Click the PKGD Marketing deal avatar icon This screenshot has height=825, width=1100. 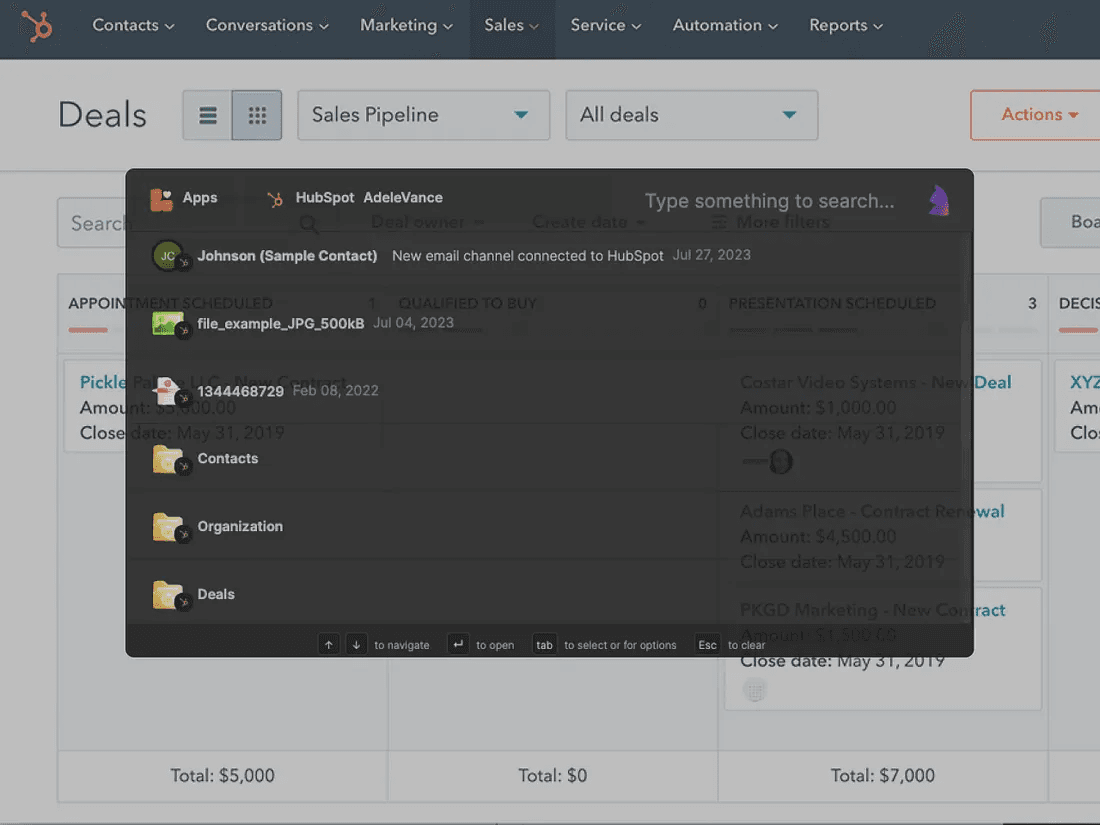click(755, 691)
